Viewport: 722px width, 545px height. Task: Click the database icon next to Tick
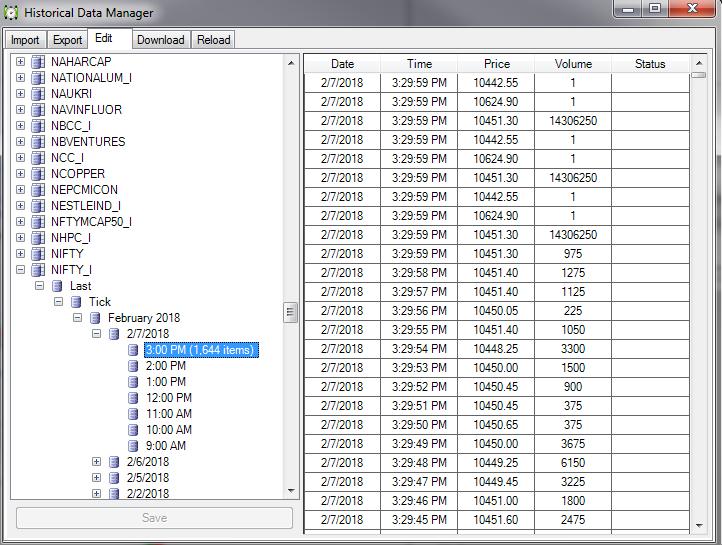(x=77, y=302)
